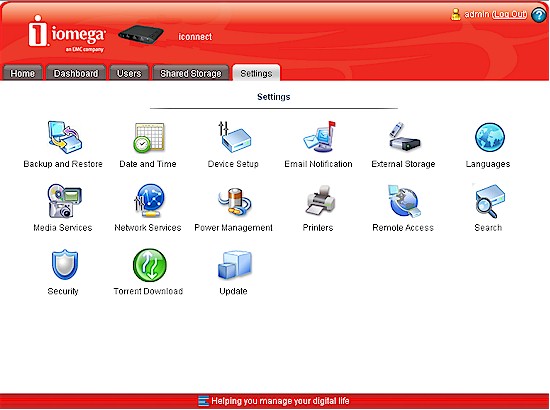Click the Update label
The width and height of the screenshot is (550, 410).
click(x=233, y=291)
